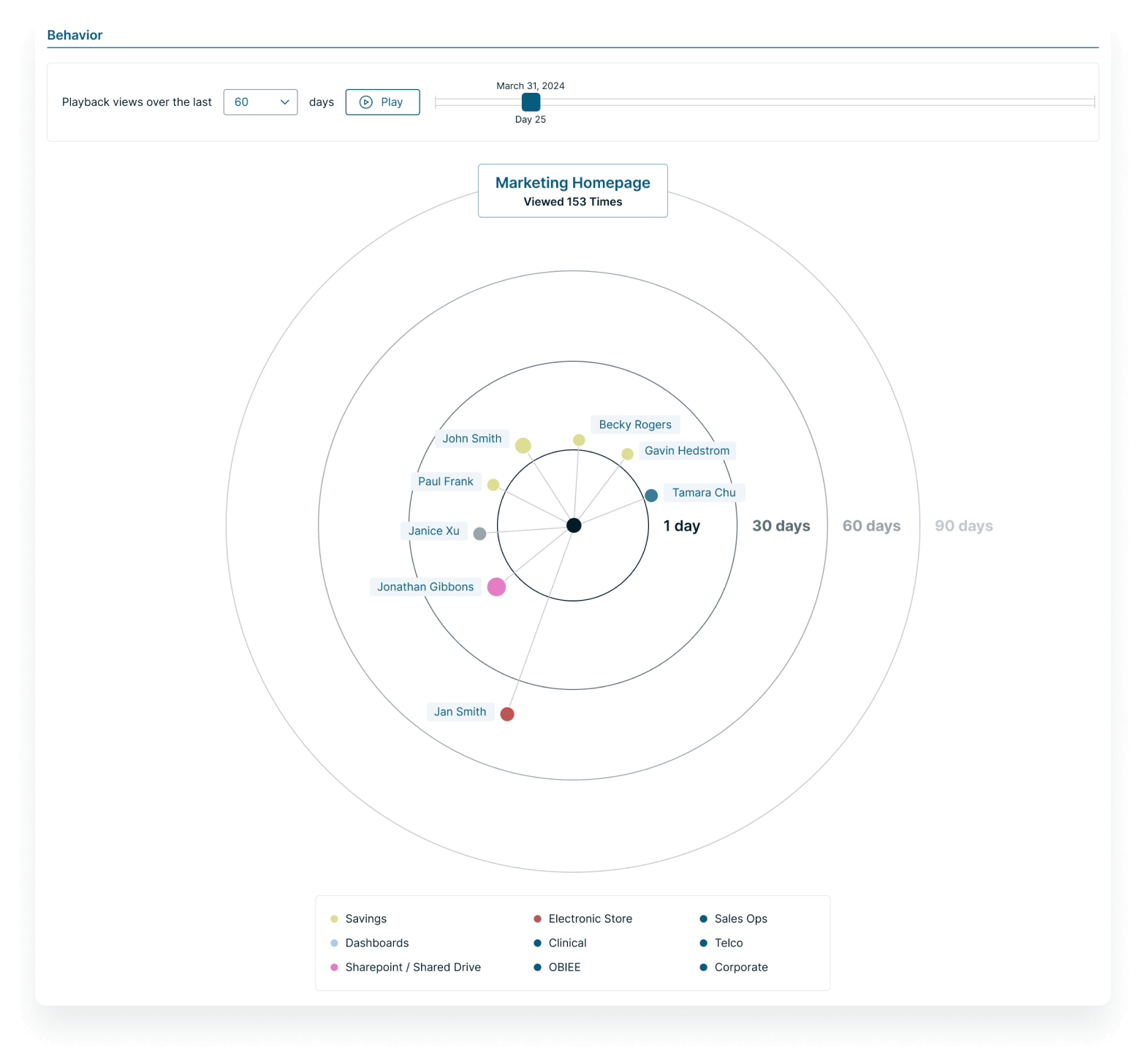This screenshot has width=1146, height=1064.
Task: Select the Gavin Hedstrom label
Action: point(687,451)
